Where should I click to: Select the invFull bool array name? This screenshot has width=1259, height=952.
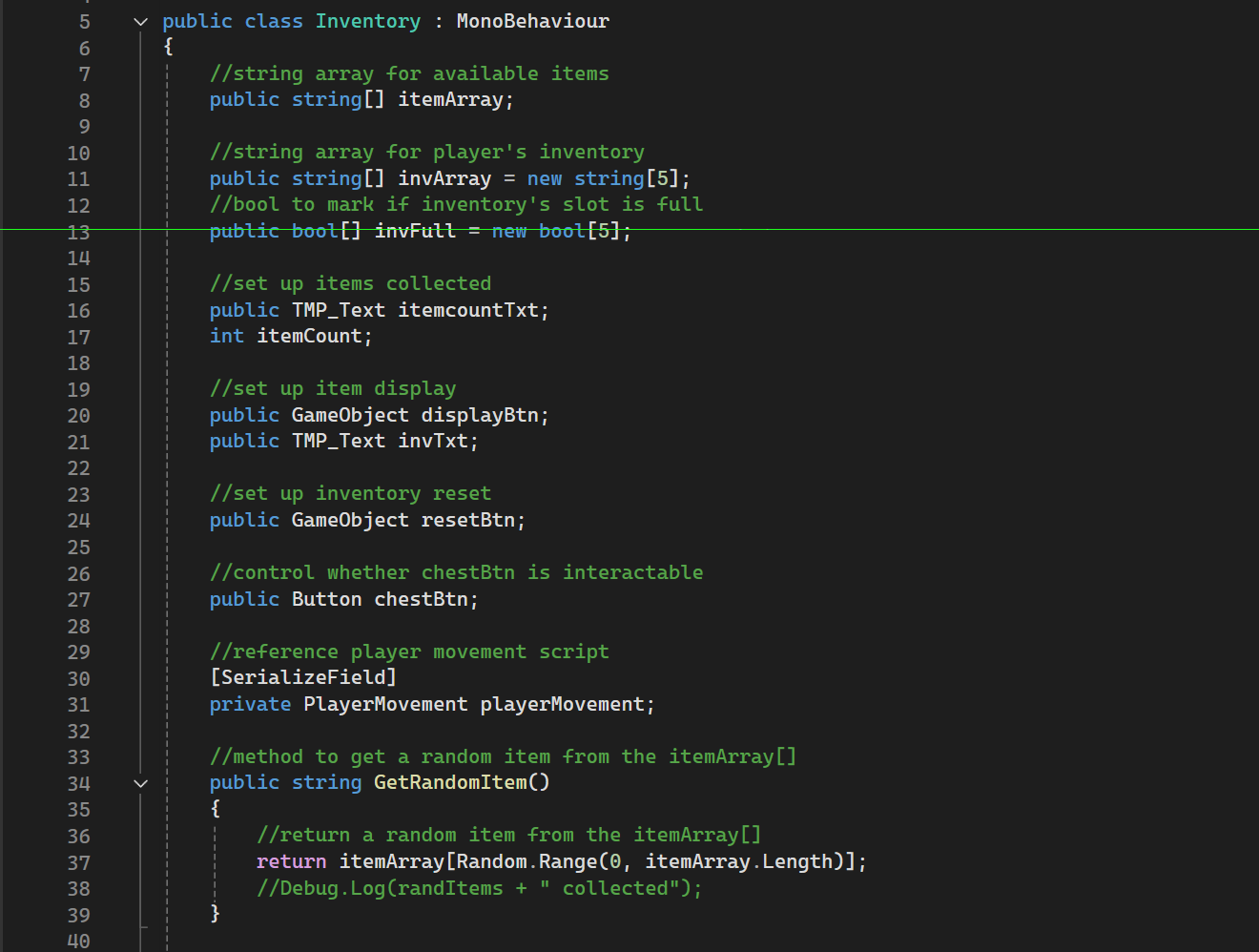[415, 231]
